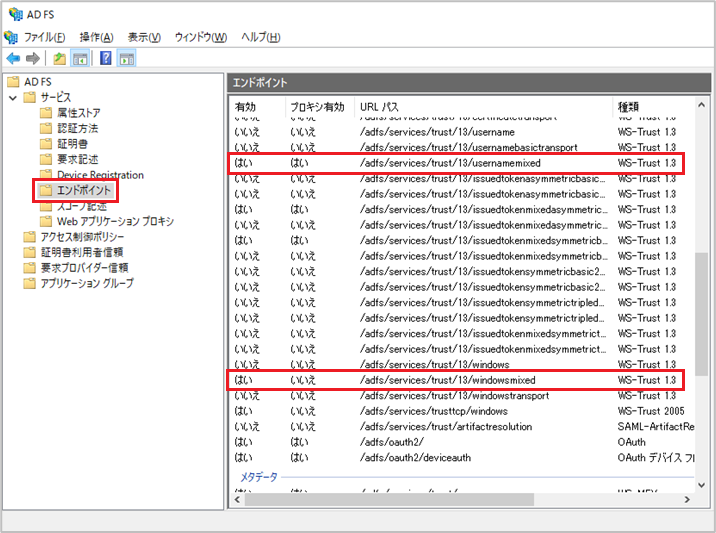The width and height of the screenshot is (716, 533).
Task: Click the horizontal scrollbar left arrow
Action: (237, 500)
